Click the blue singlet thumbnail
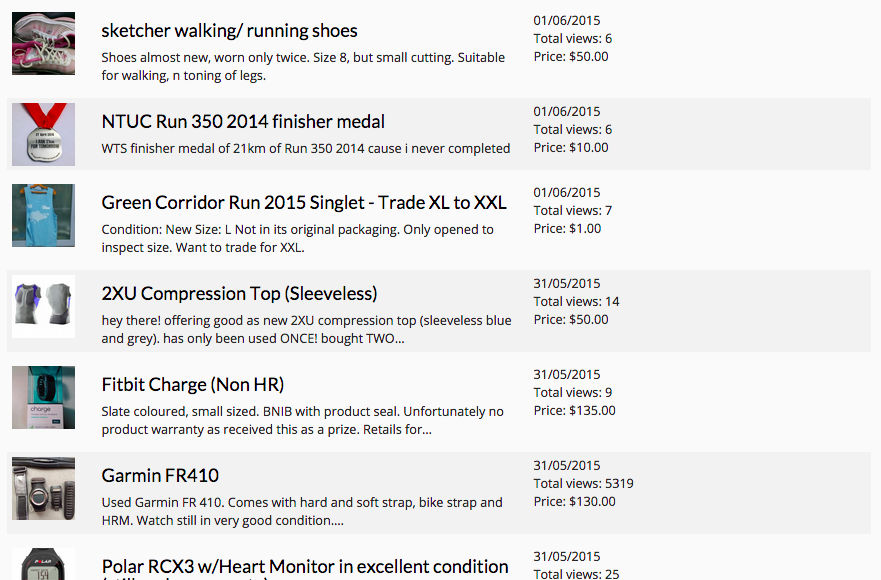This screenshot has height=580, width=881. tap(43, 215)
